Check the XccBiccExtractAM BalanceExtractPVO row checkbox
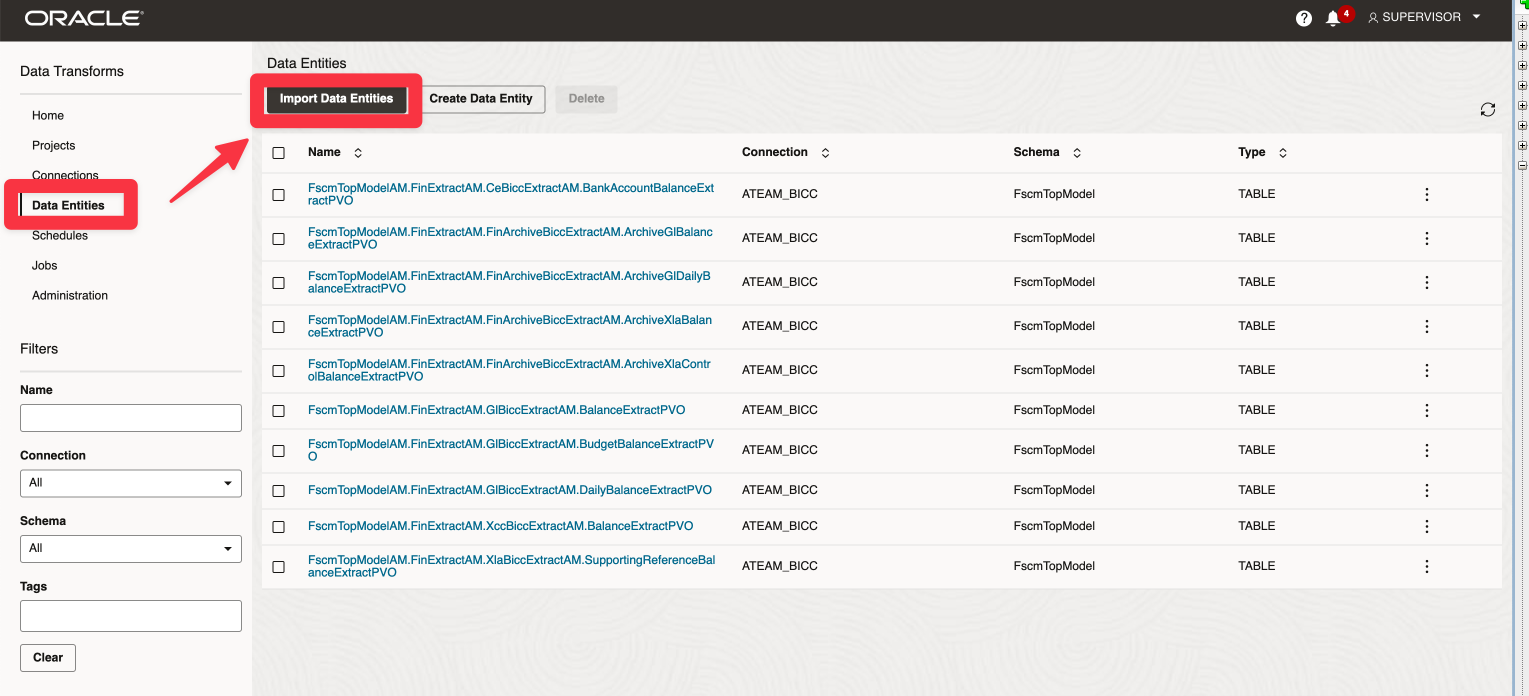The width and height of the screenshot is (1529, 696). pyautogui.click(x=278, y=526)
